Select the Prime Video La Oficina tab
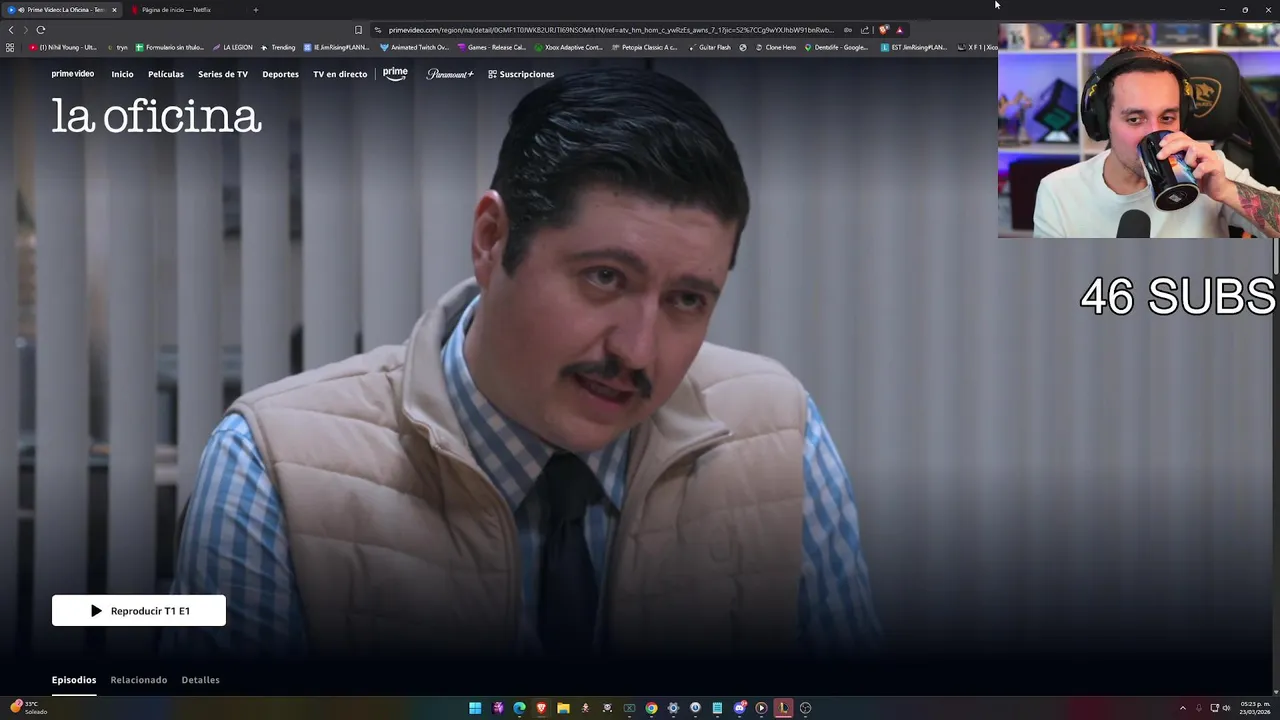1280x720 pixels. [x=62, y=10]
